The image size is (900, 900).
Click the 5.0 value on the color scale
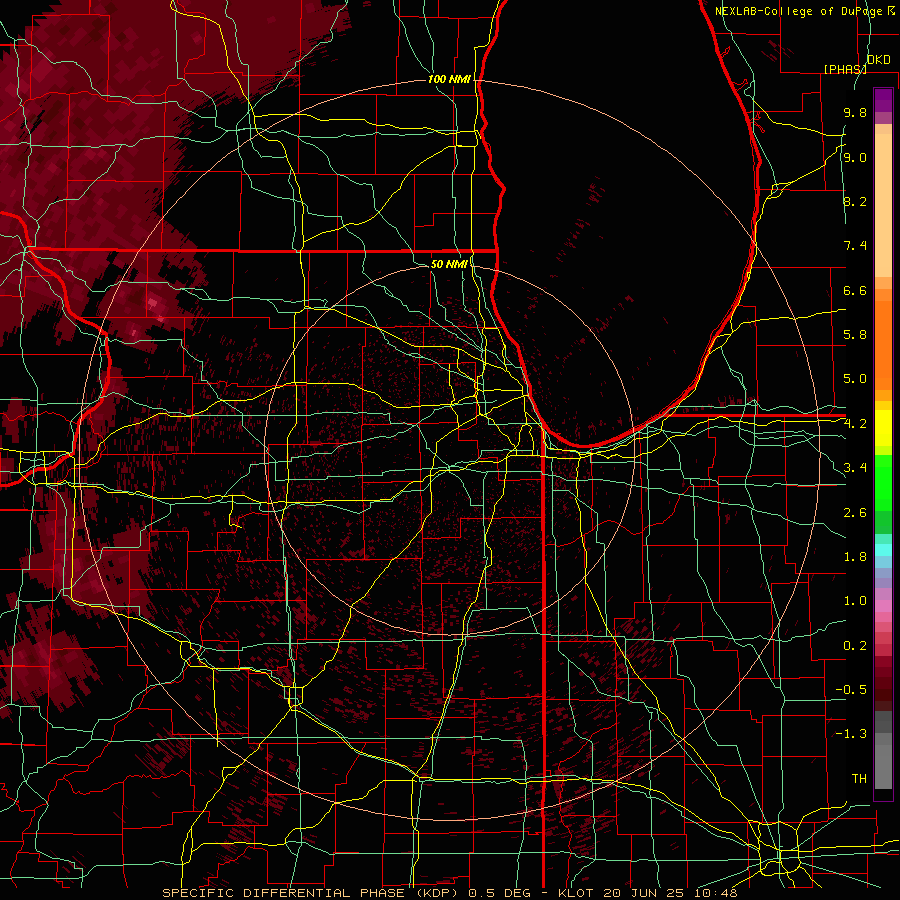[x=855, y=379]
